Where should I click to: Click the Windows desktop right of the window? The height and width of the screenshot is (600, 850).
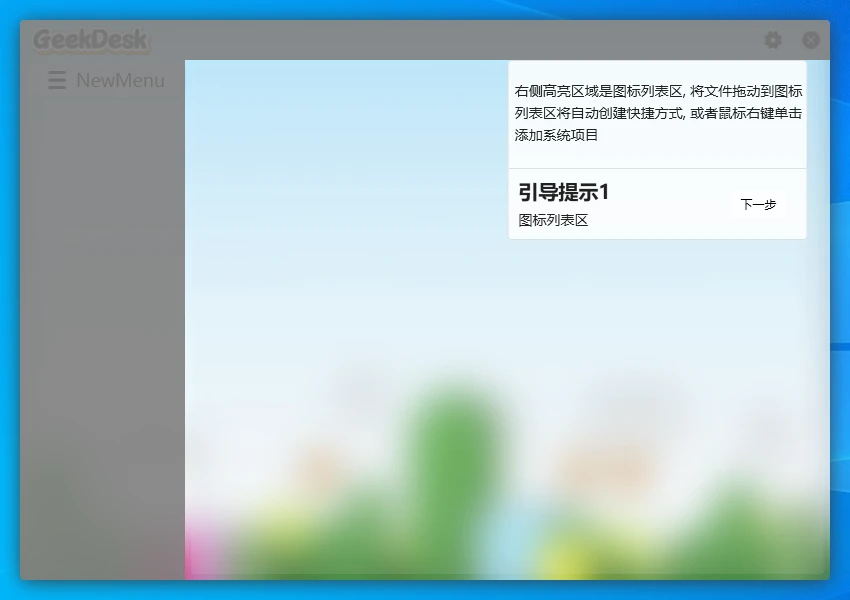click(x=840, y=300)
